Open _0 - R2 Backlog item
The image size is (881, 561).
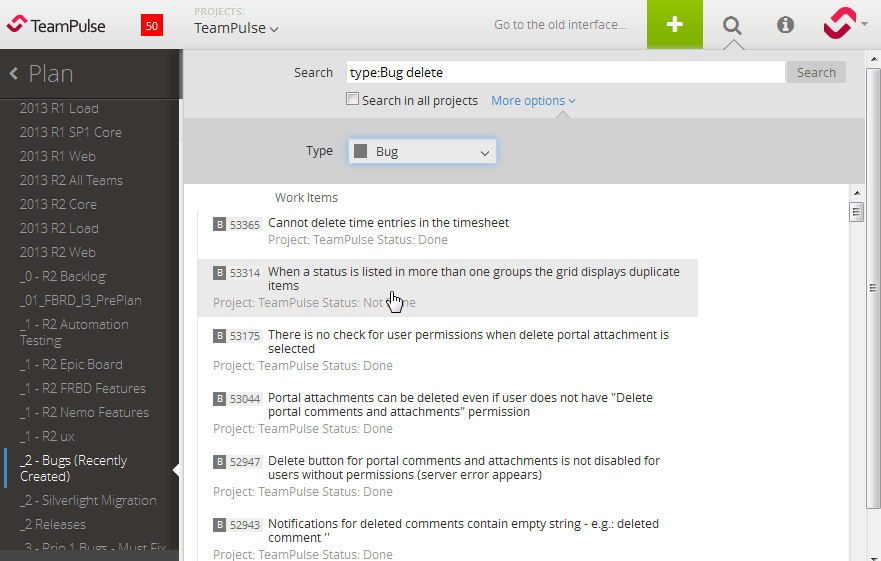point(63,277)
